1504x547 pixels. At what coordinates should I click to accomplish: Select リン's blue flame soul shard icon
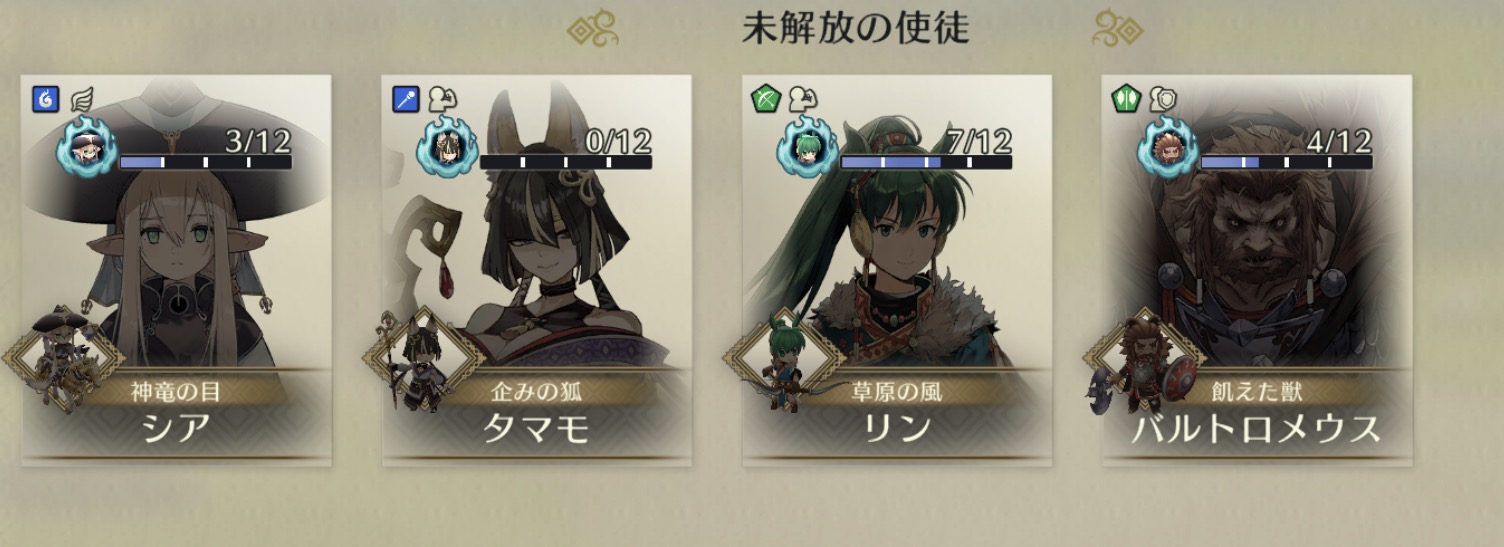[x=806, y=148]
